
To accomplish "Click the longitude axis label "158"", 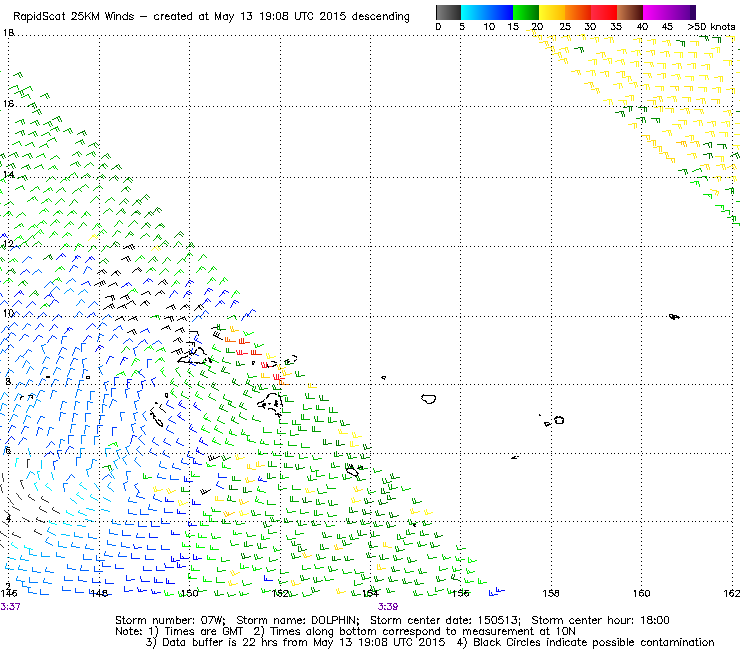I will 551,593.
